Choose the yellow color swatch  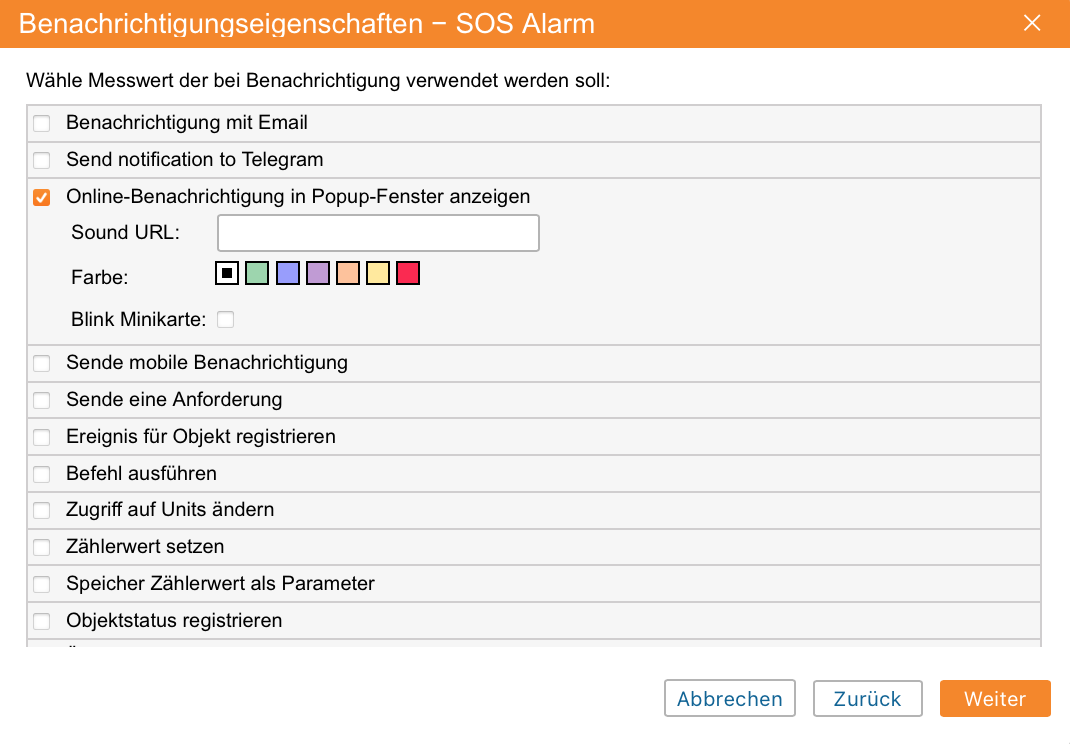pyautogui.click(x=378, y=273)
